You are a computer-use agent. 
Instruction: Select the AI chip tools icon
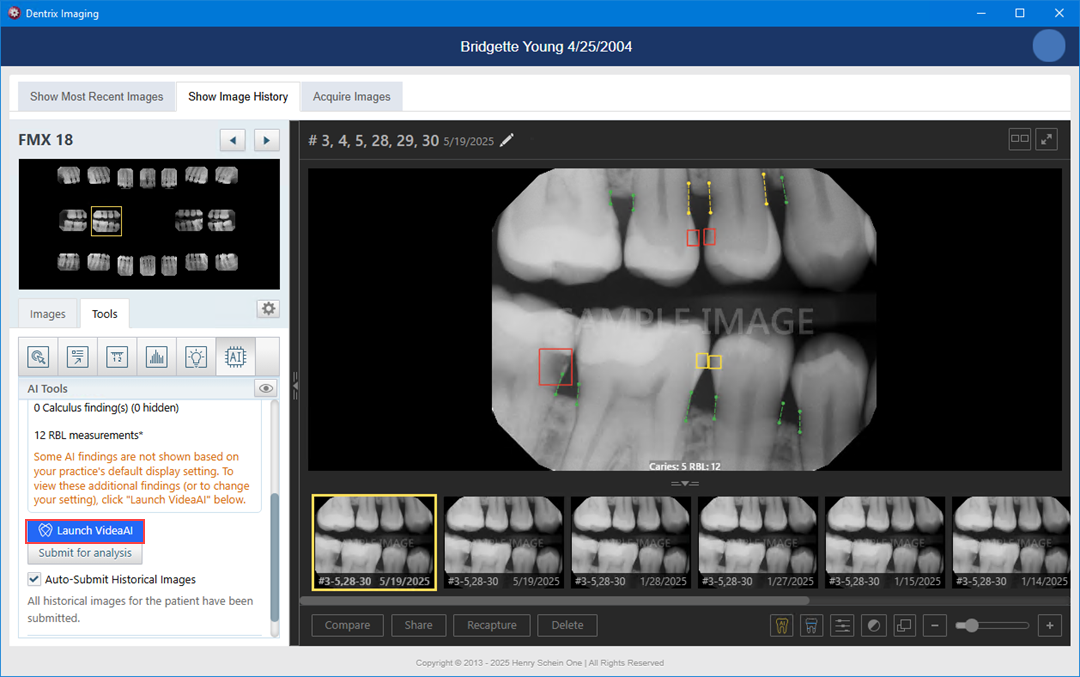235,357
